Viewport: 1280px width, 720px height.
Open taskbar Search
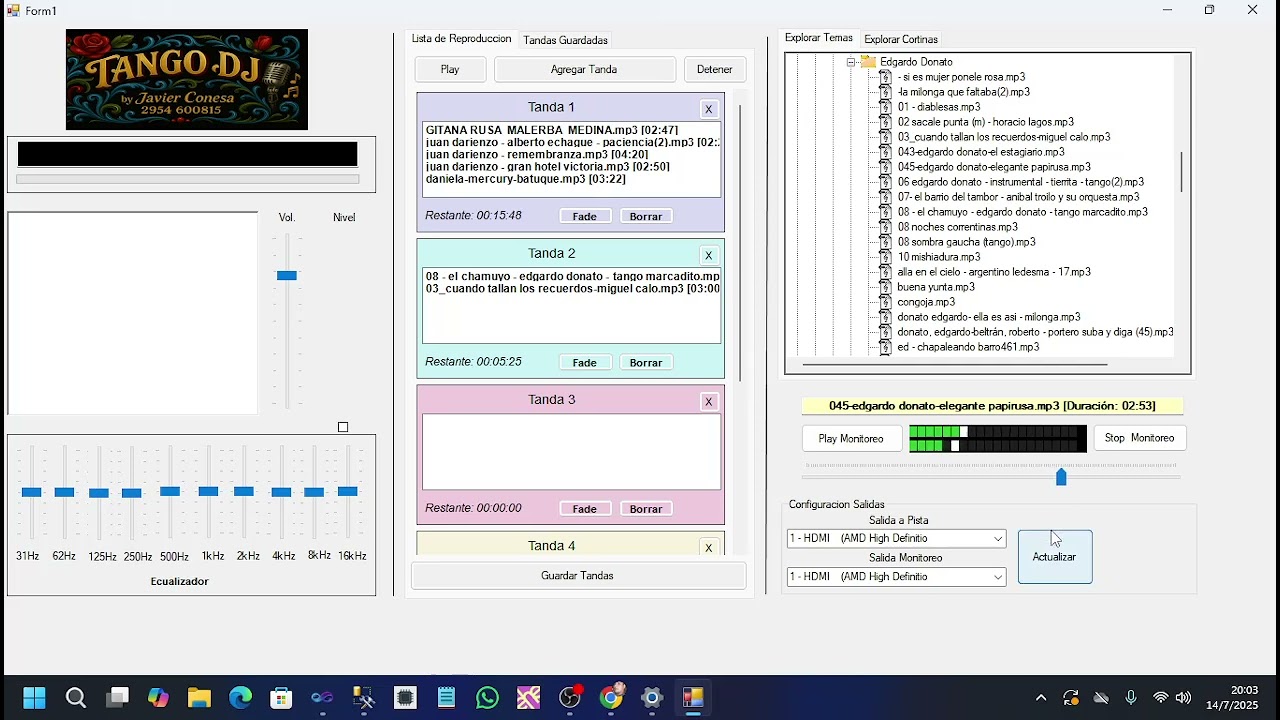[76, 698]
